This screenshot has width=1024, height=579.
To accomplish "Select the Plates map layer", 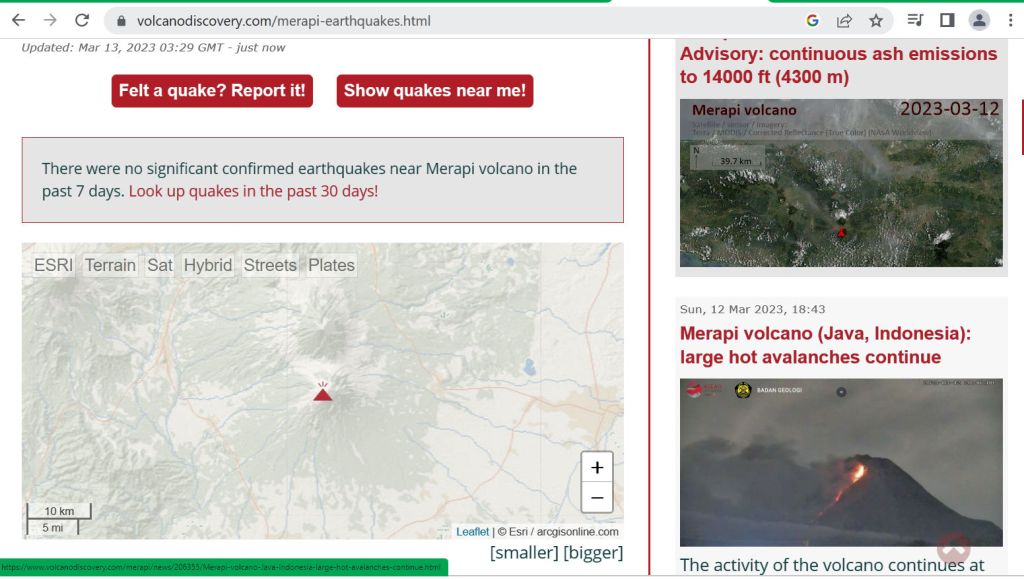I will [x=331, y=265].
